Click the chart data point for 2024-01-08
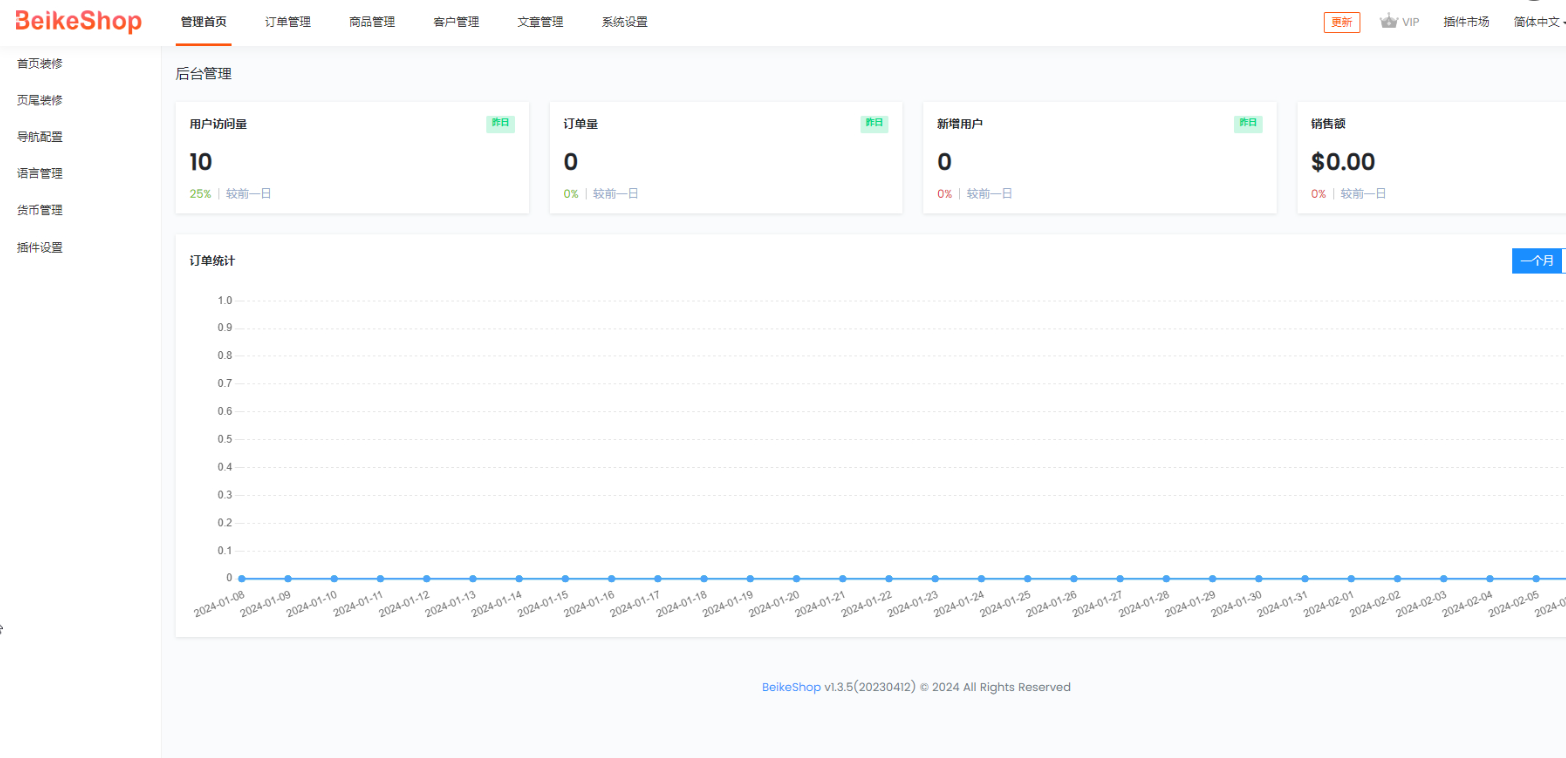The width and height of the screenshot is (1566, 758). [x=242, y=578]
